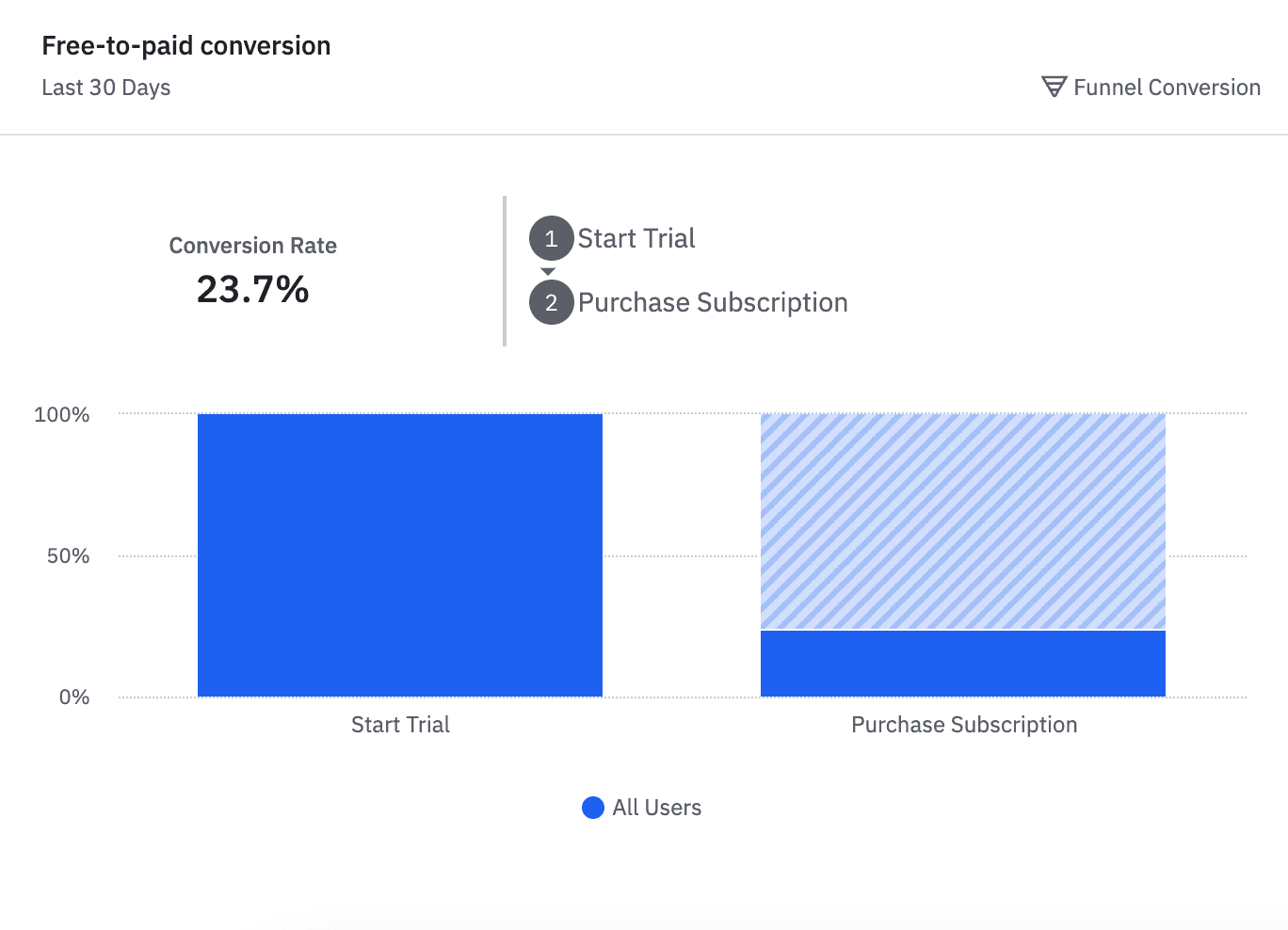Click the Start Trial axis label
The image size is (1288, 930).
399,725
